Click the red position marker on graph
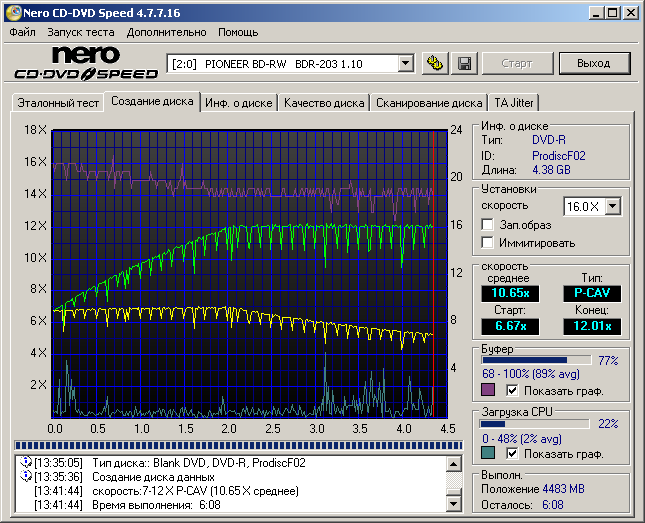The height and width of the screenshot is (523, 645). [433, 274]
